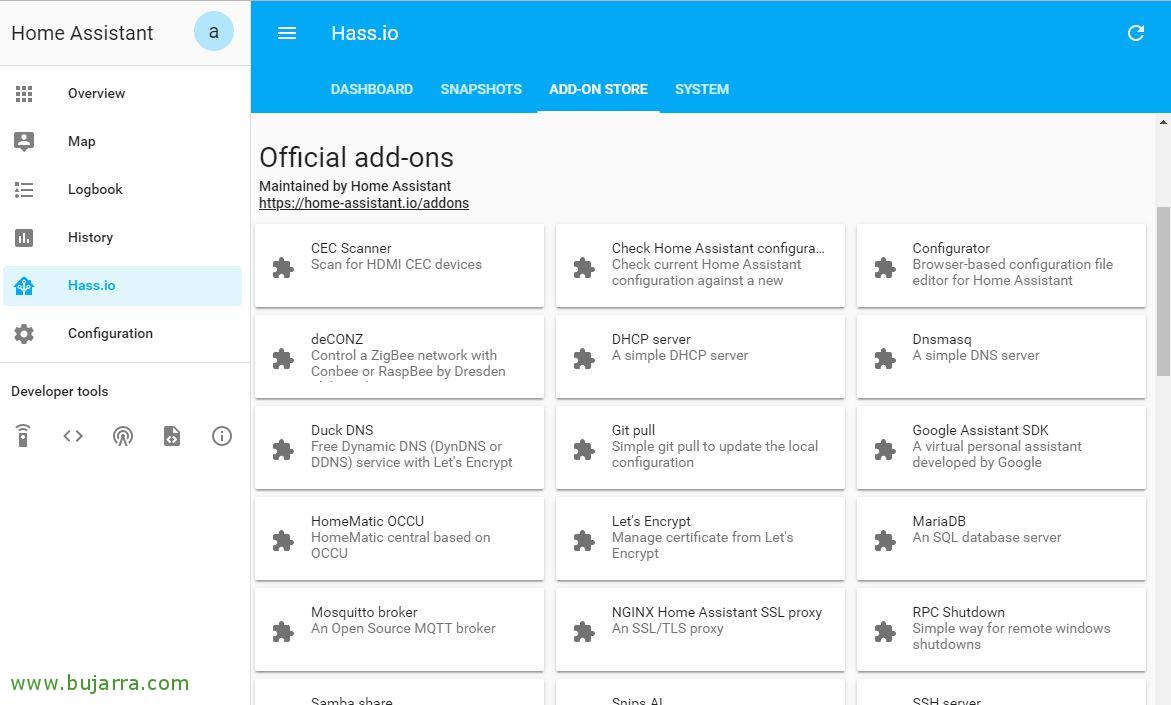Open Configuration in the sidebar
Image resolution: width=1171 pixels, height=705 pixels.
click(x=122, y=334)
